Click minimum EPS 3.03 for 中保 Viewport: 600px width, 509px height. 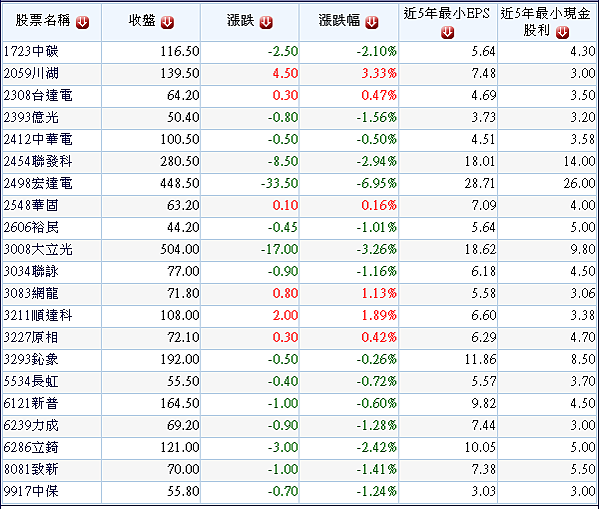[x=483, y=491]
